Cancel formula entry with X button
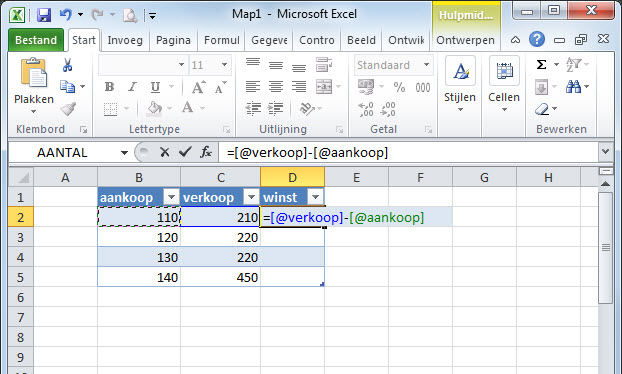622x374 pixels. coord(165,152)
